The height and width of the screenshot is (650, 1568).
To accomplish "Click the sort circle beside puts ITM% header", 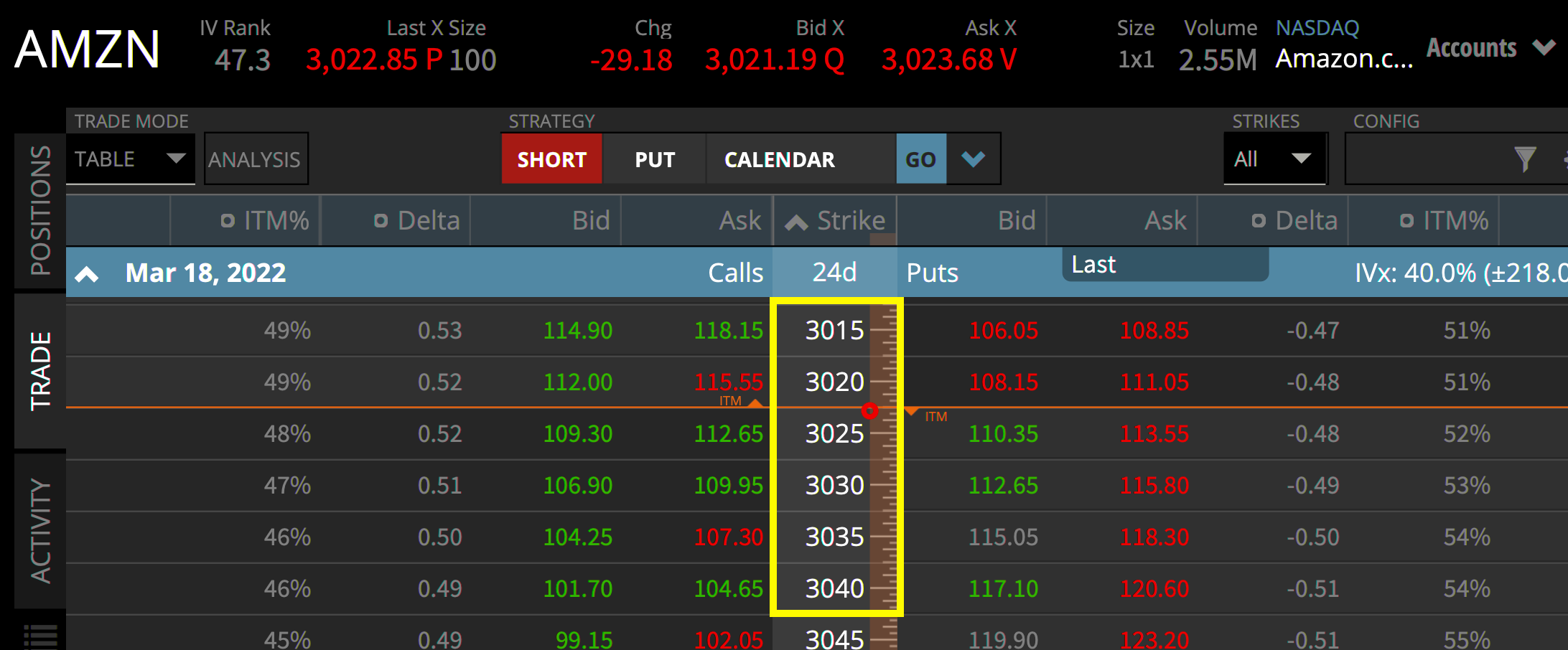I will (x=1406, y=220).
